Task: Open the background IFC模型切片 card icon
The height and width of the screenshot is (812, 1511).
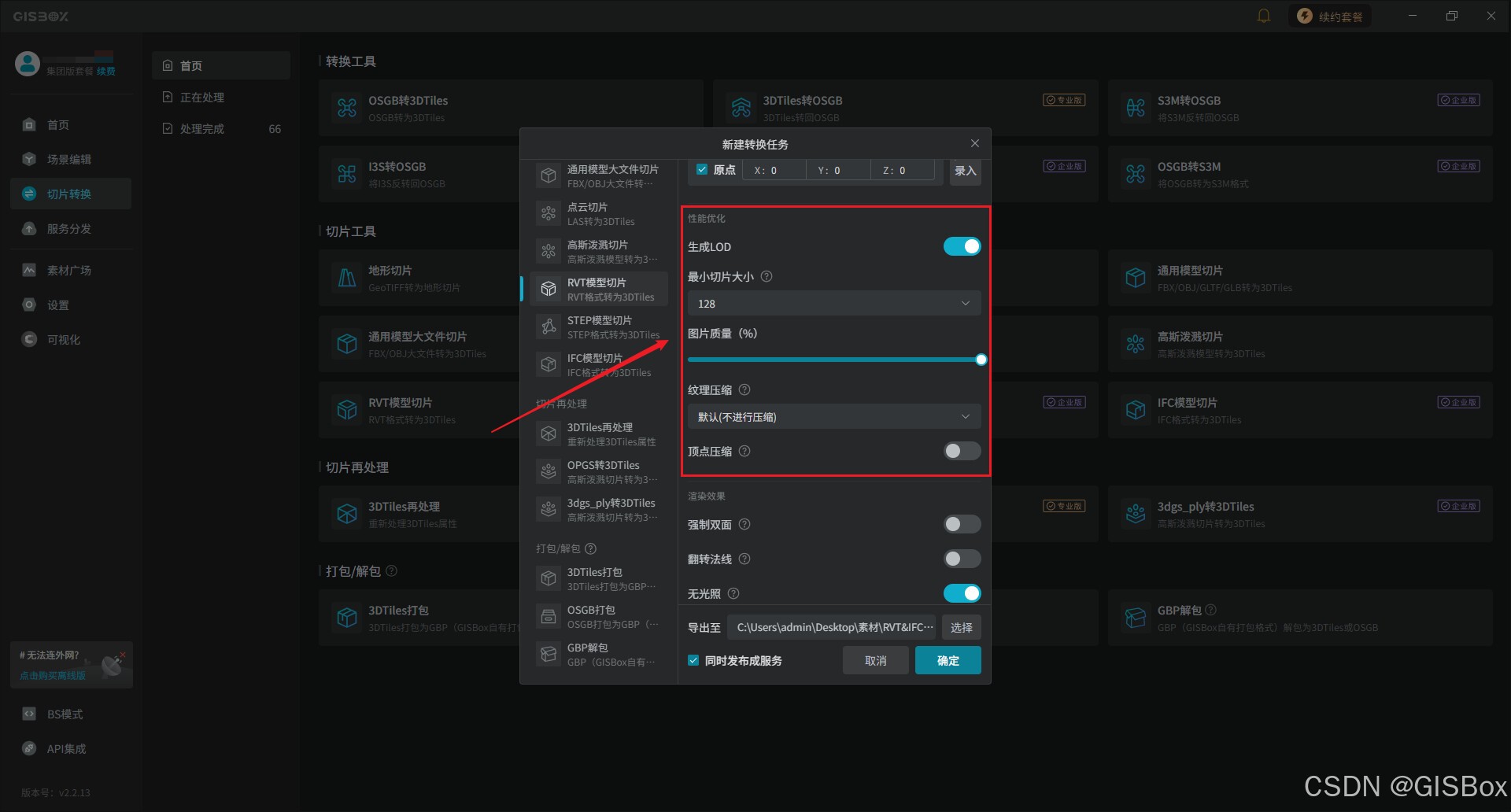Action: (1136, 410)
